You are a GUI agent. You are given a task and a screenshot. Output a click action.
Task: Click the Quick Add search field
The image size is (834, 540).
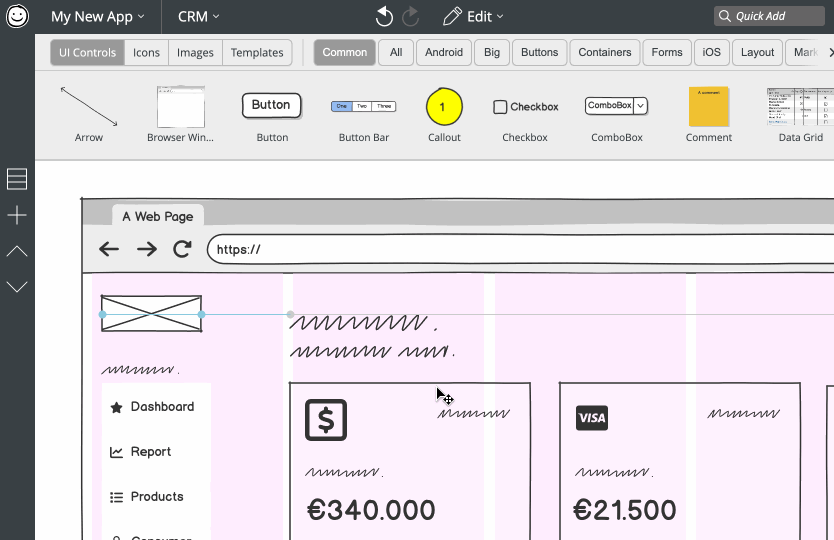pyautogui.click(x=772, y=16)
